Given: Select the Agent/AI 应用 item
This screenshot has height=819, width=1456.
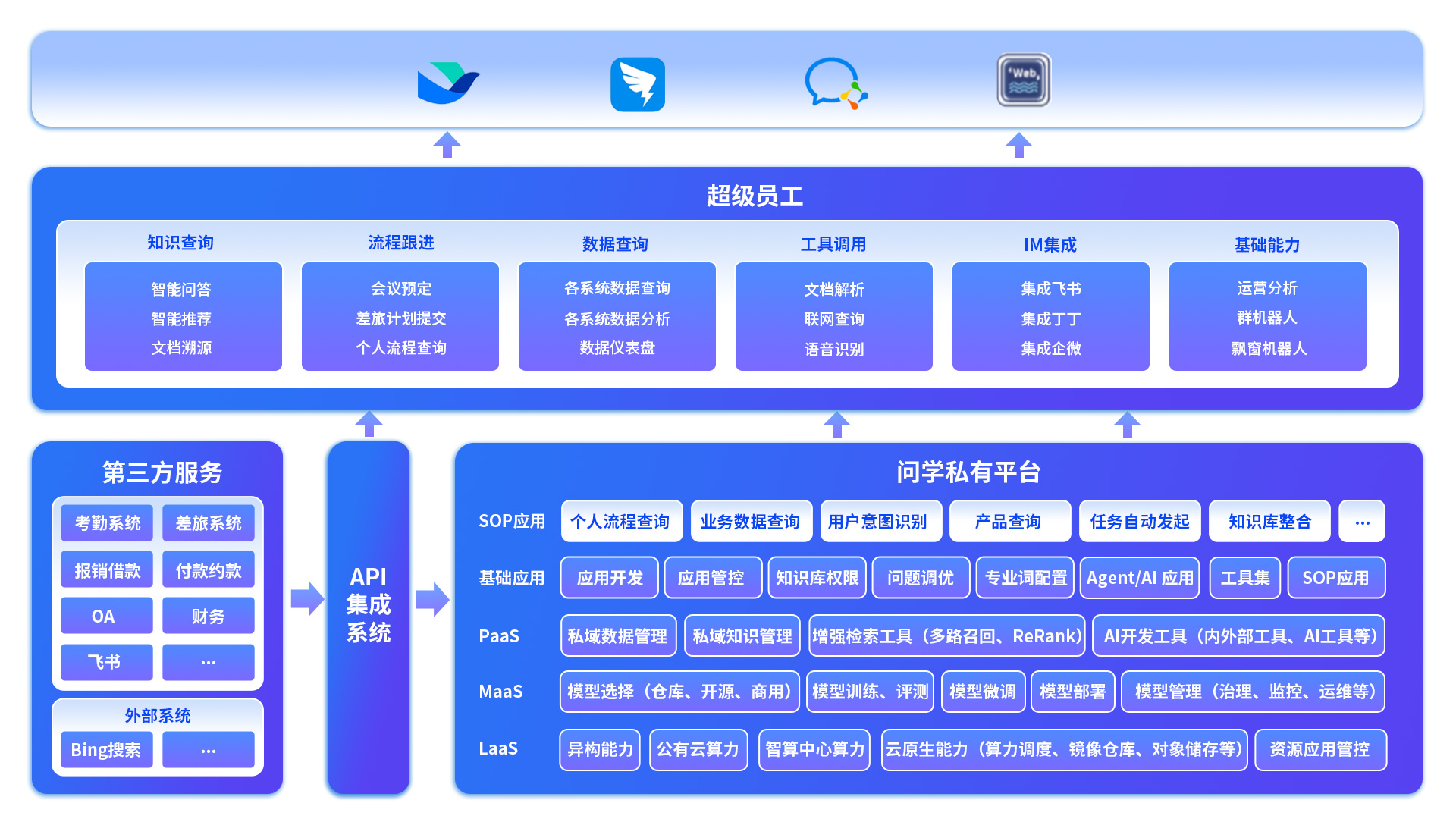Looking at the screenshot, I should click(1139, 578).
